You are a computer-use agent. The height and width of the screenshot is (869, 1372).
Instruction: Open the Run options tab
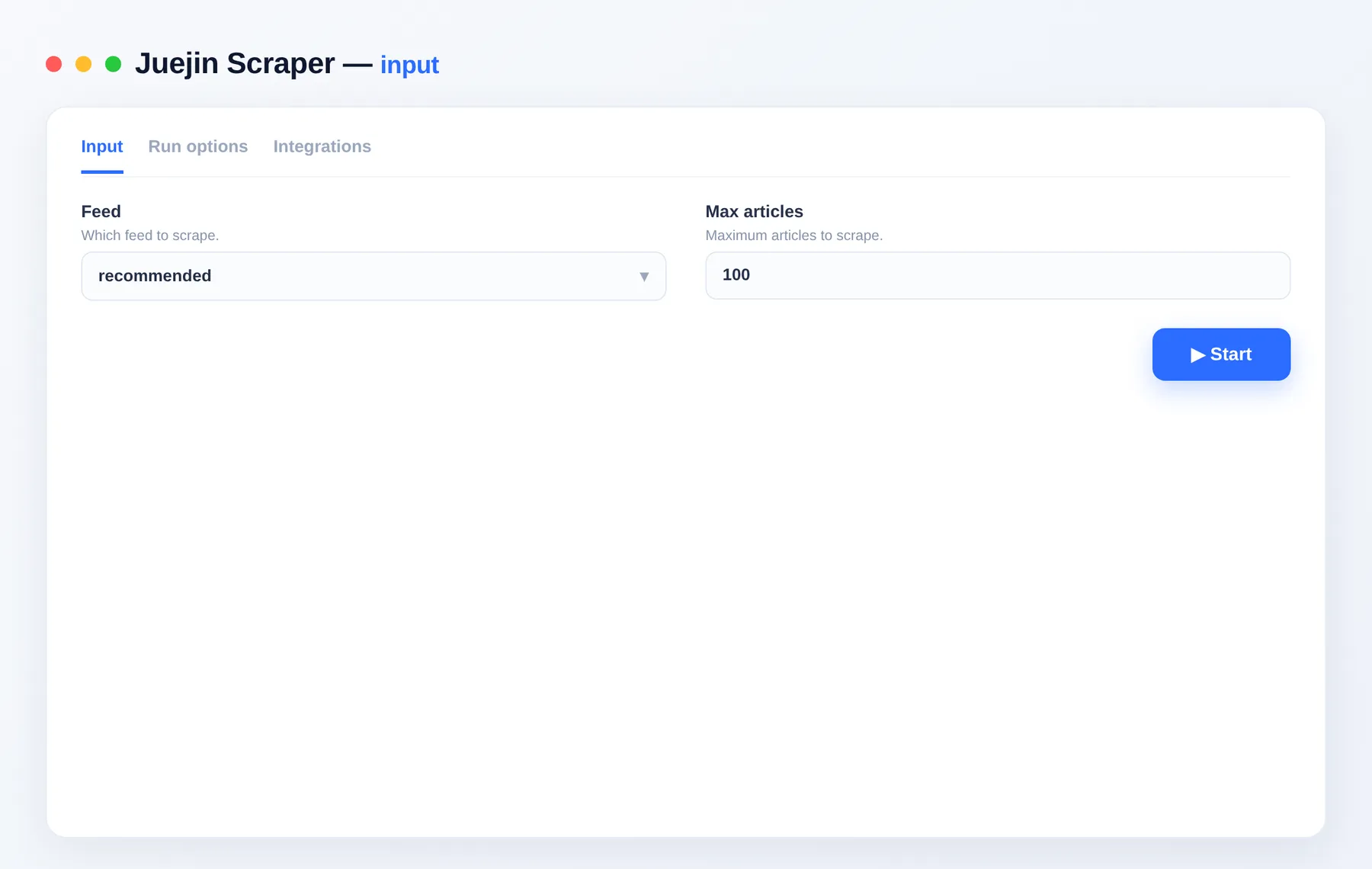[x=198, y=146]
